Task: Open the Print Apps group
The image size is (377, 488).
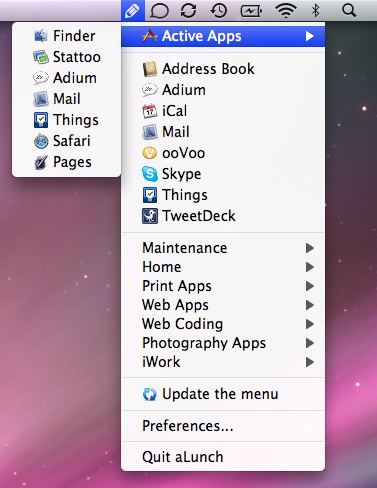Action: [223, 286]
